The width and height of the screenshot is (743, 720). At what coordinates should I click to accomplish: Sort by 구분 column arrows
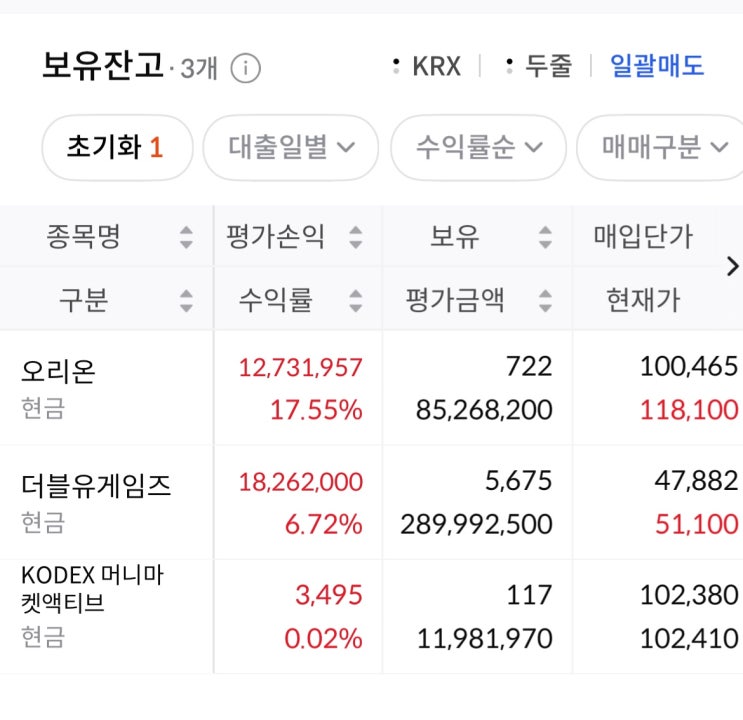coord(186,299)
